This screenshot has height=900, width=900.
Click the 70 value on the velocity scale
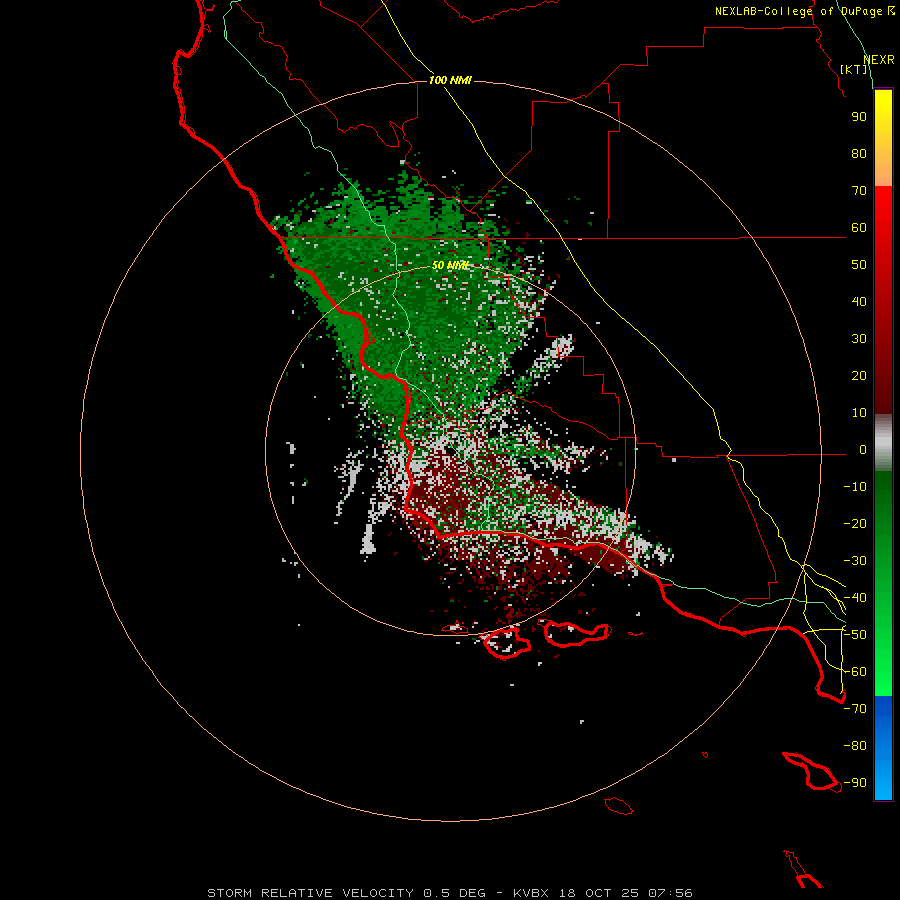click(x=859, y=191)
